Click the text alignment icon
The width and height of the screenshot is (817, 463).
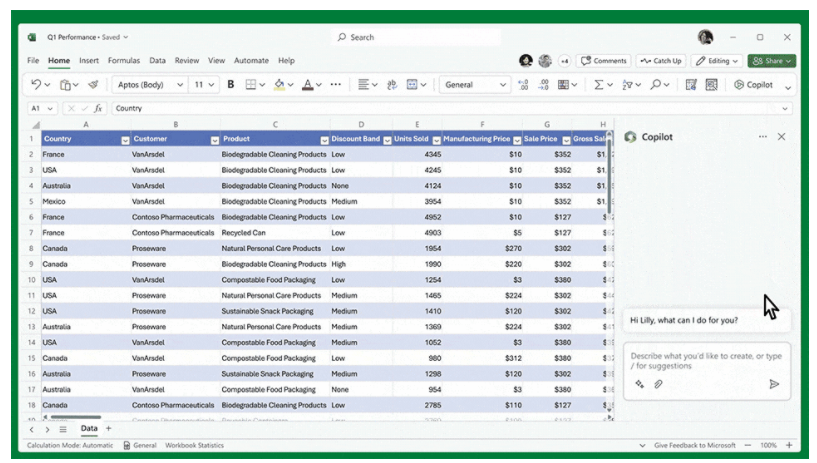pos(363,84)
